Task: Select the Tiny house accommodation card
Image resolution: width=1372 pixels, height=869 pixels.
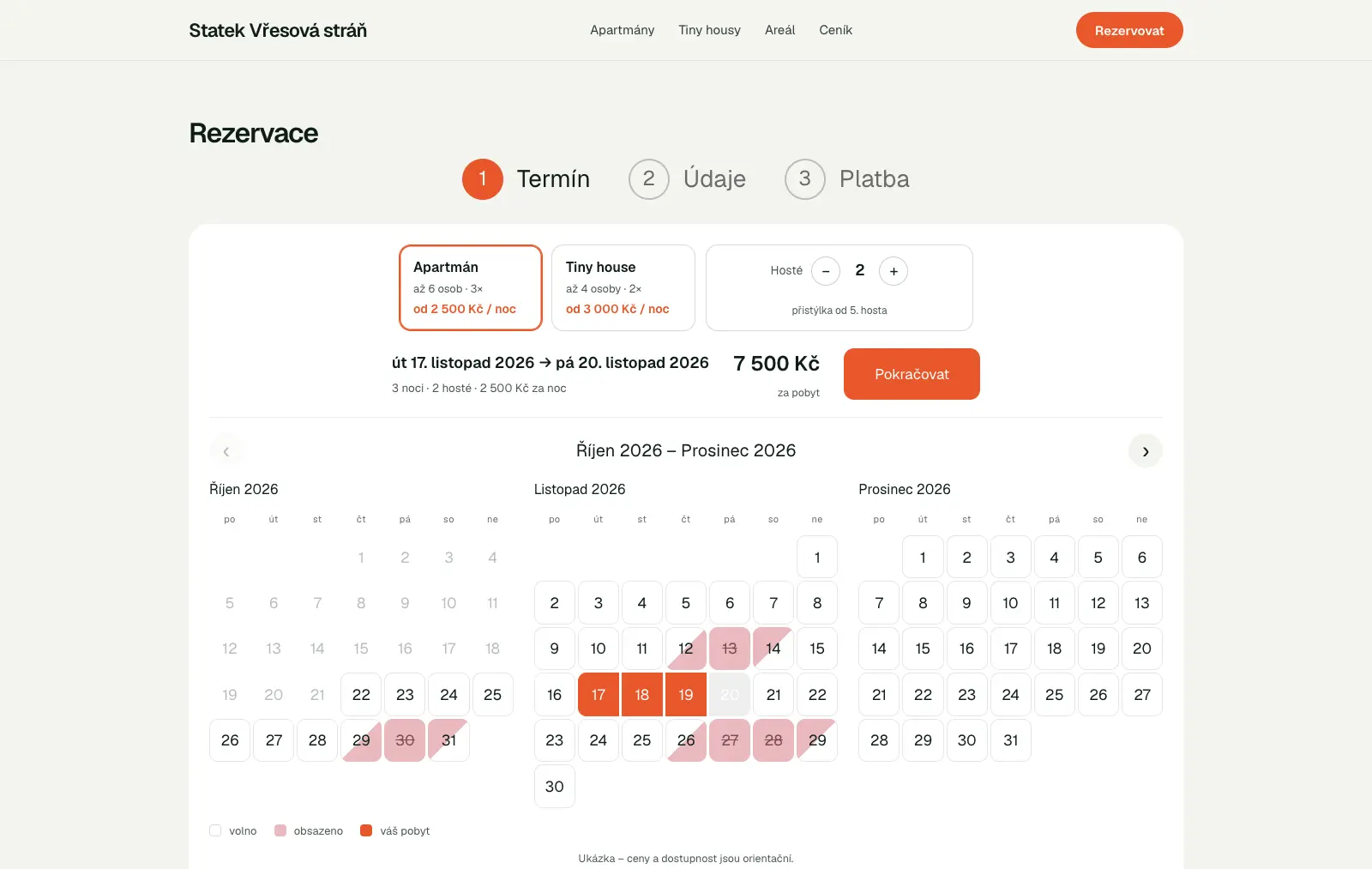Action: coord(623,287)
